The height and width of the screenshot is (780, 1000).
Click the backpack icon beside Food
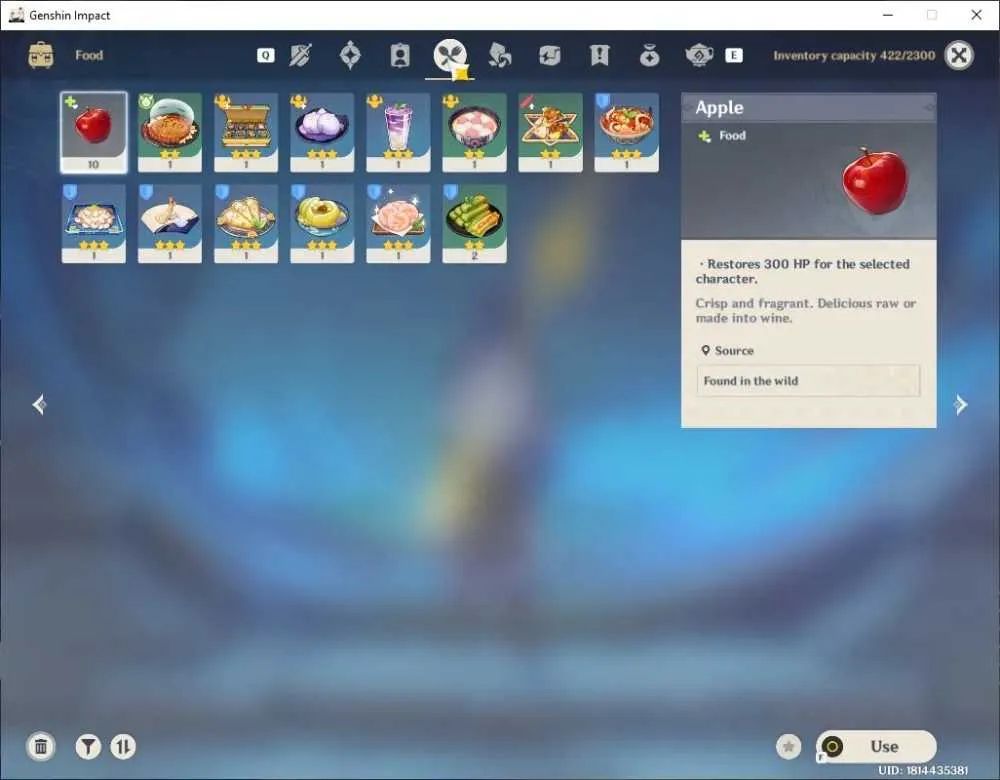coord(41,55)
